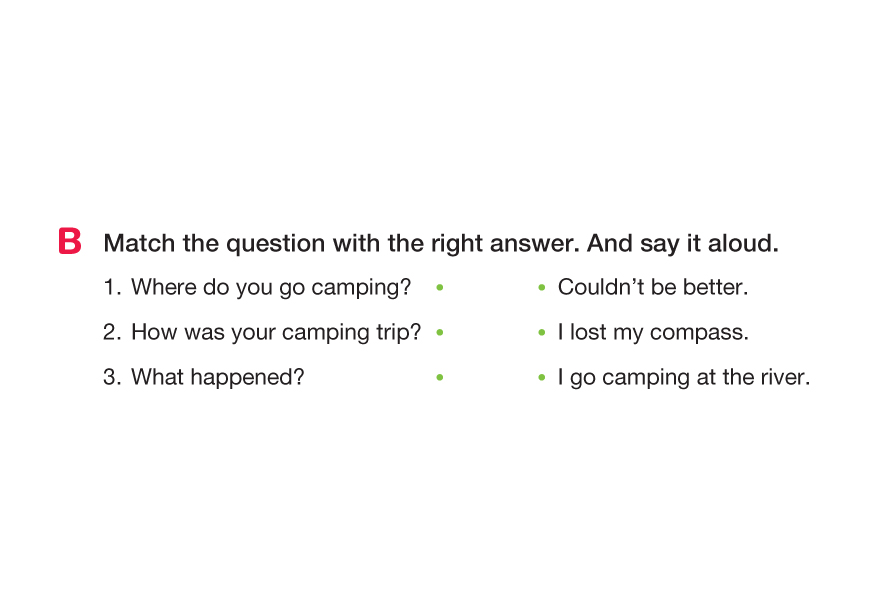
Task: Click green dot before "Couldn't be better."
Action: [541, 288]
